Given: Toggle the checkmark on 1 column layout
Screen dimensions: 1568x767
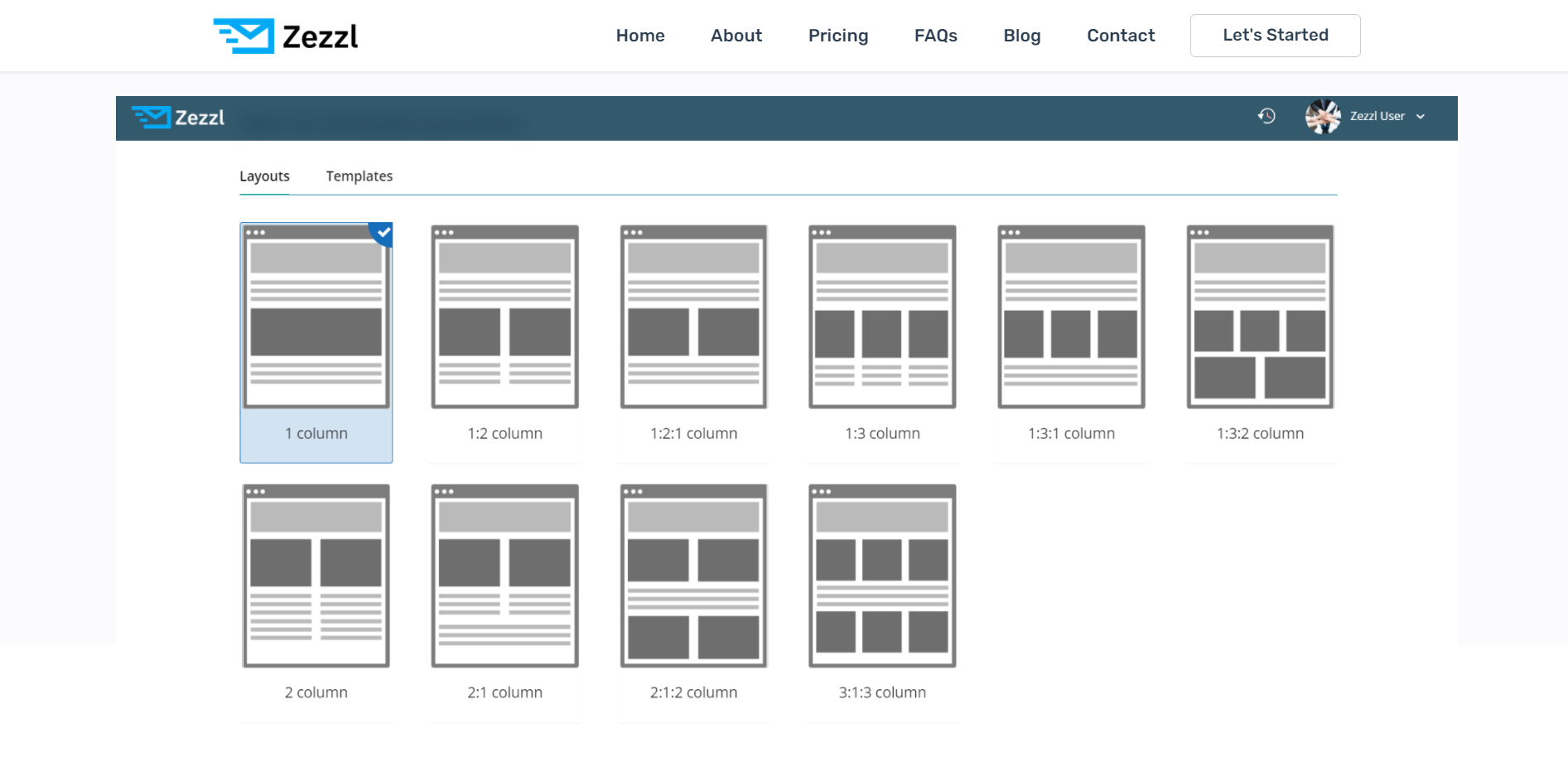Looking at the screenshot, I should tap(382, 233).
